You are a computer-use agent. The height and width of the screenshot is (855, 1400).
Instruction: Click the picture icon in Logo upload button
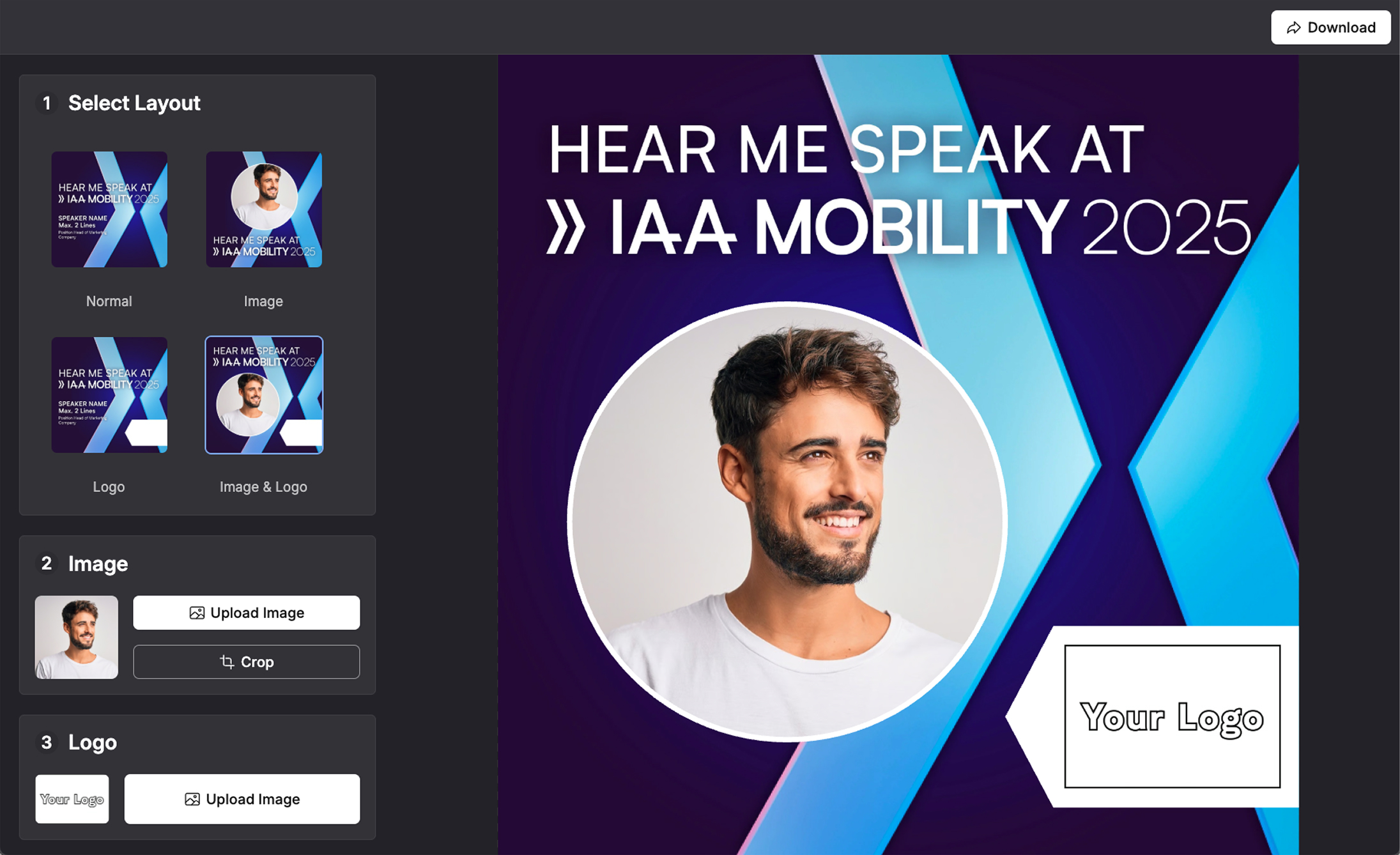pos(192,799)
